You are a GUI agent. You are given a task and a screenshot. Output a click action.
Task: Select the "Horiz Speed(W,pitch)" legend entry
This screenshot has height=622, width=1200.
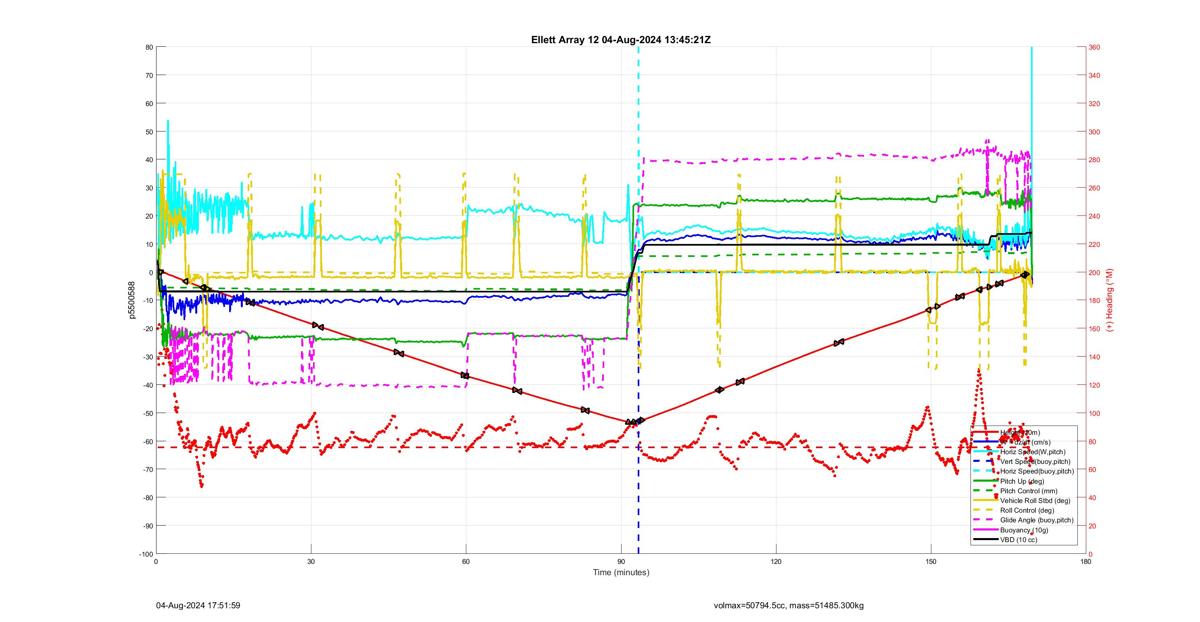point(1034,452)
